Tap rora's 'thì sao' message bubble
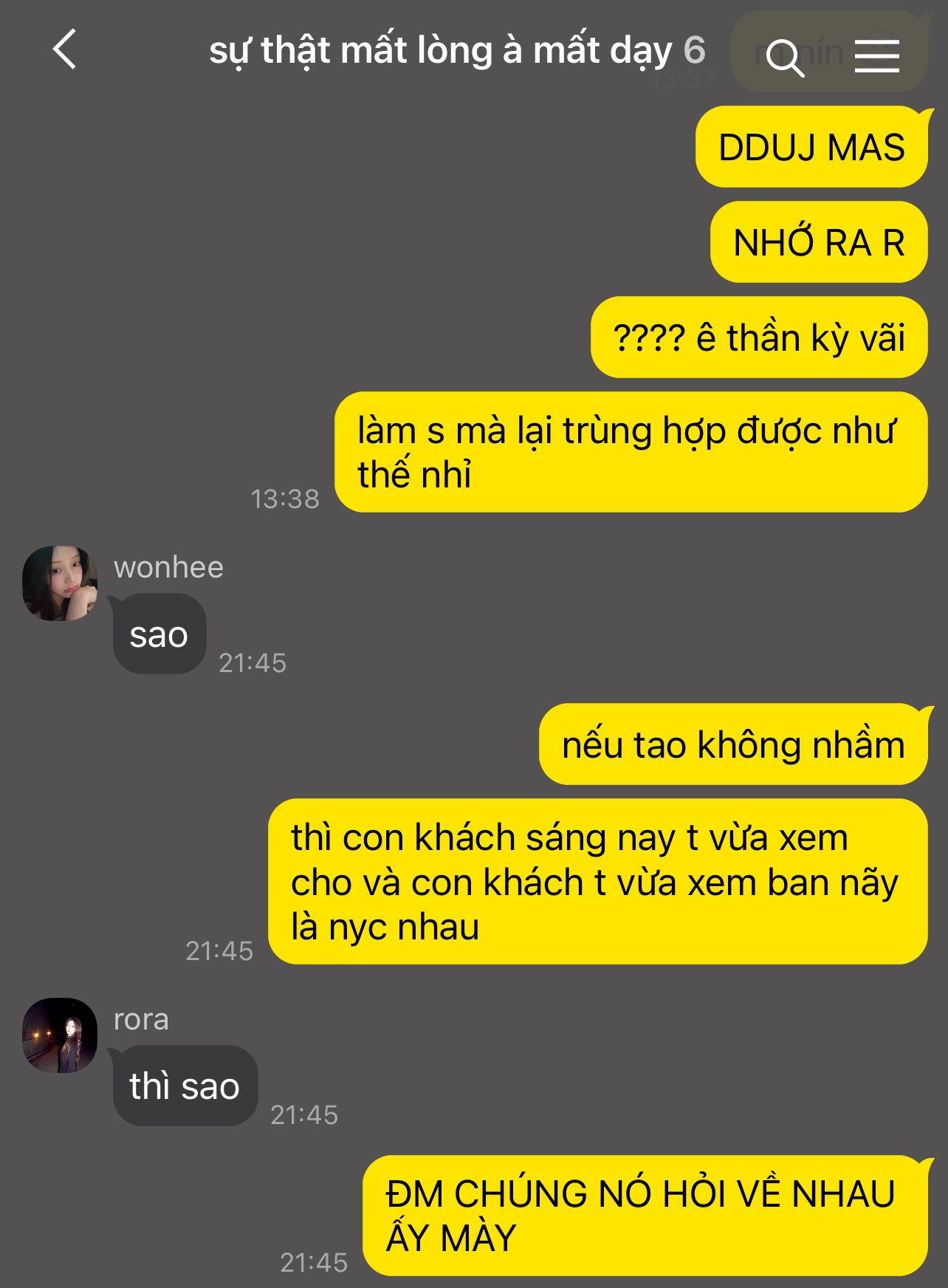 [x=185, y=1086]
